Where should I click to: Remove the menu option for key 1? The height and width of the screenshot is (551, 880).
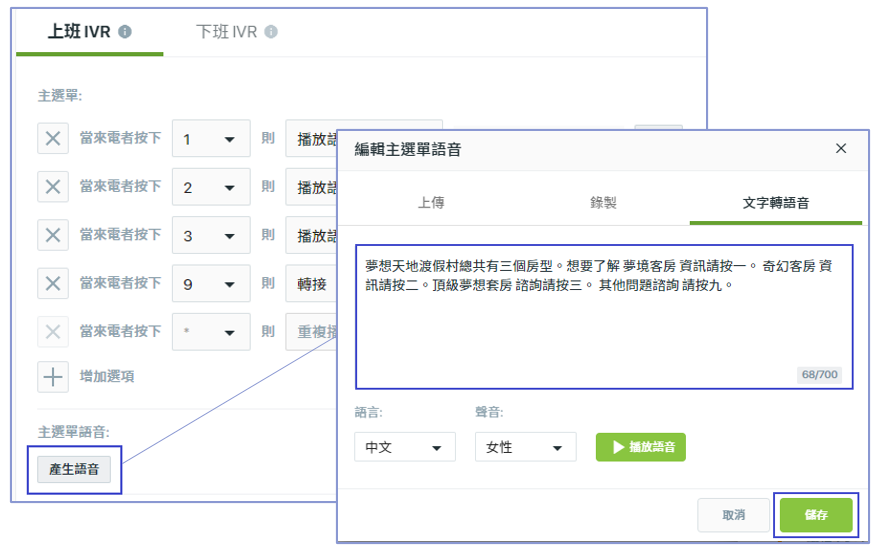(53, 139)
